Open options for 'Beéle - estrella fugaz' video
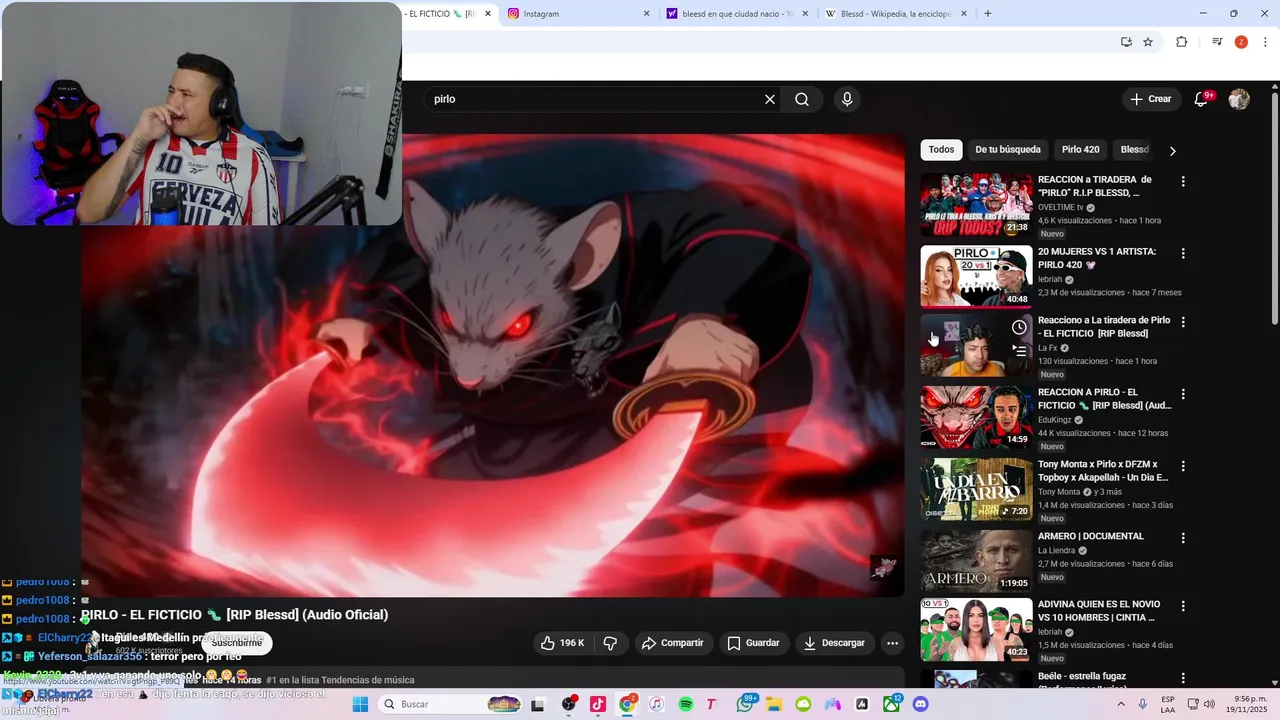Viewport: 1280px width, 720px height. (1183, 678)
